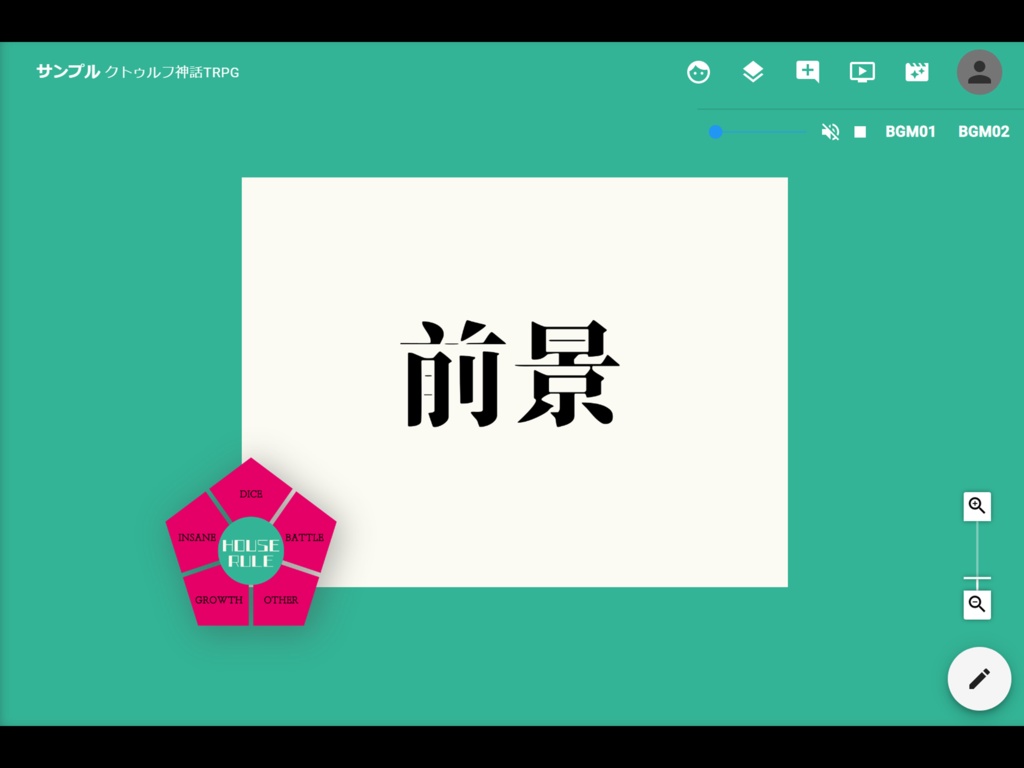
Task: Open the character face icon in toolbar
Action: point(698,72)
